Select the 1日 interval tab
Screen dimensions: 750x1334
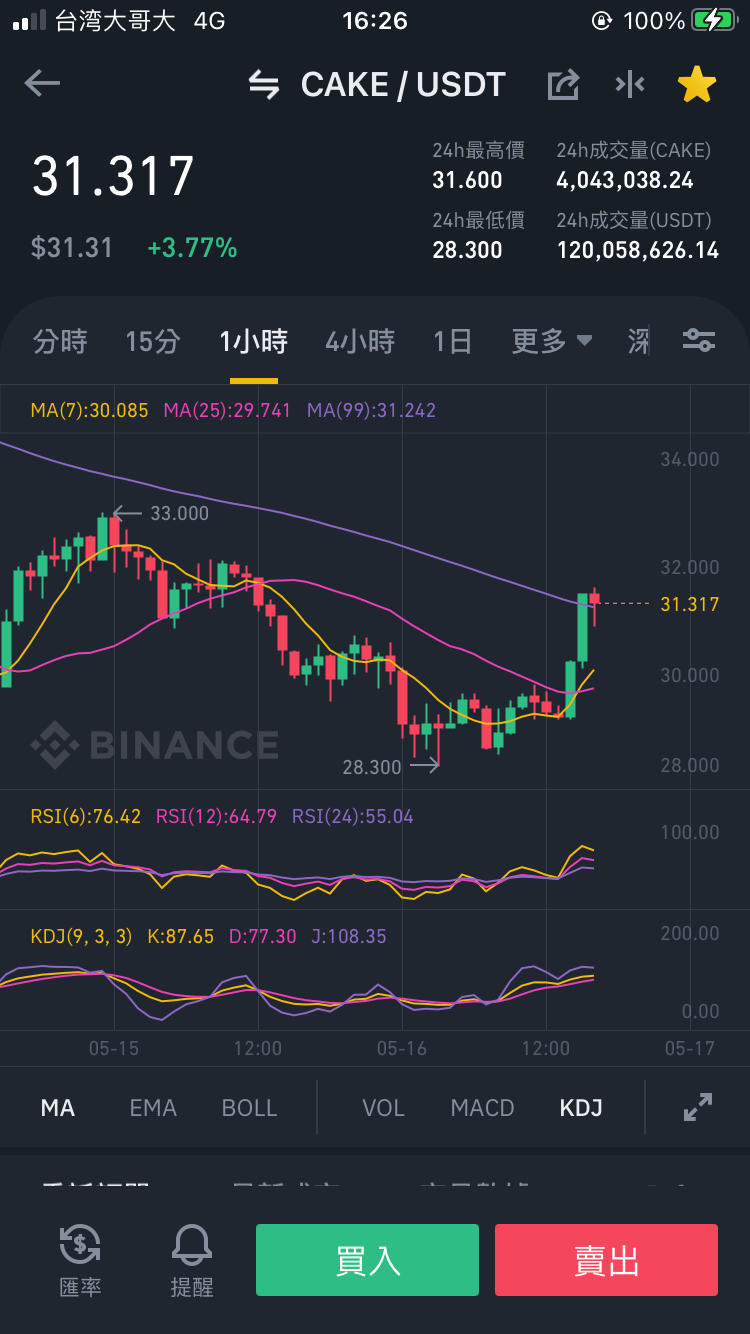coord(452,342)
